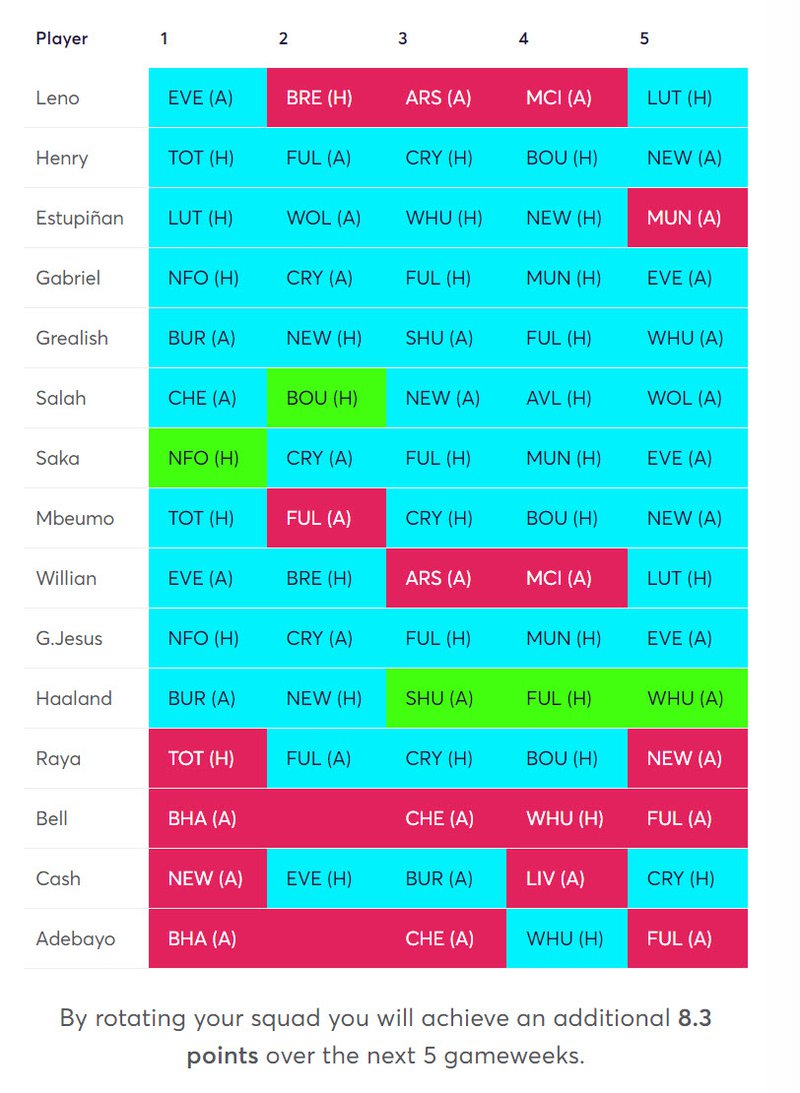This screenshot has height=1093, width=800.
Task: Select Bell's empty gameweek 2 cell
Action: coord(326,818)
